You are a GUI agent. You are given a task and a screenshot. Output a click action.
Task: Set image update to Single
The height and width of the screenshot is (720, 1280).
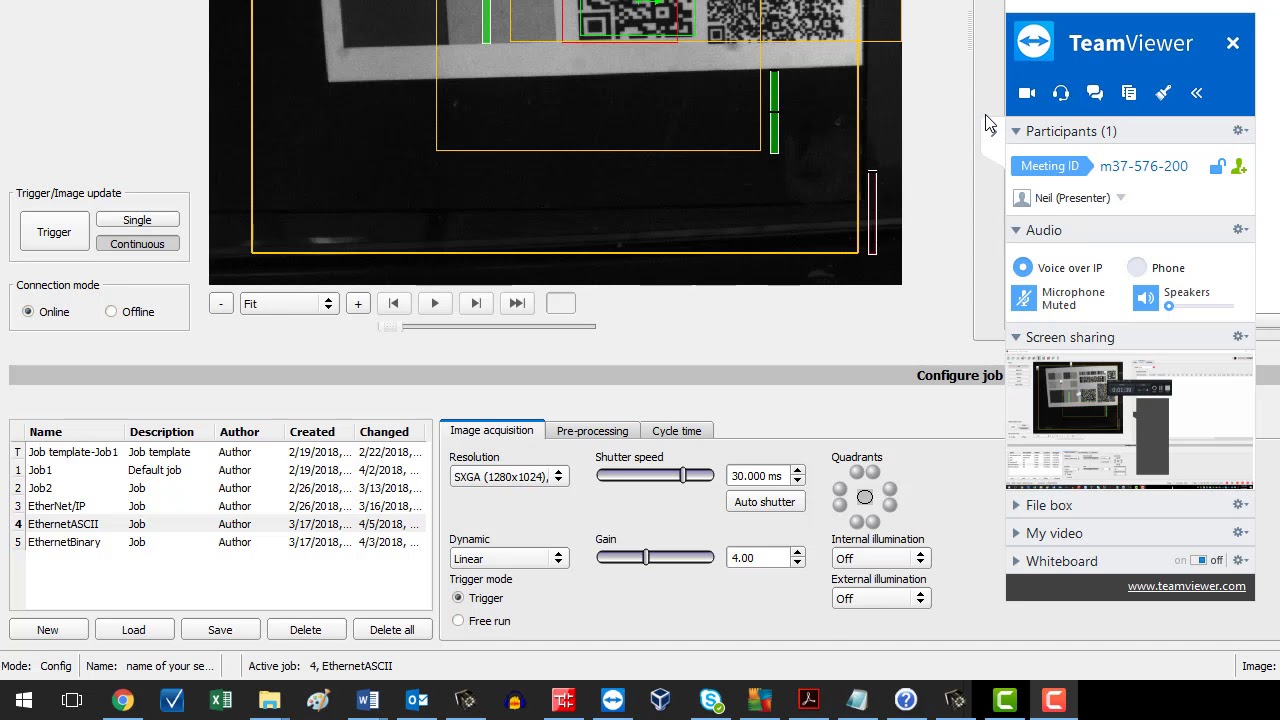point(137,220)
